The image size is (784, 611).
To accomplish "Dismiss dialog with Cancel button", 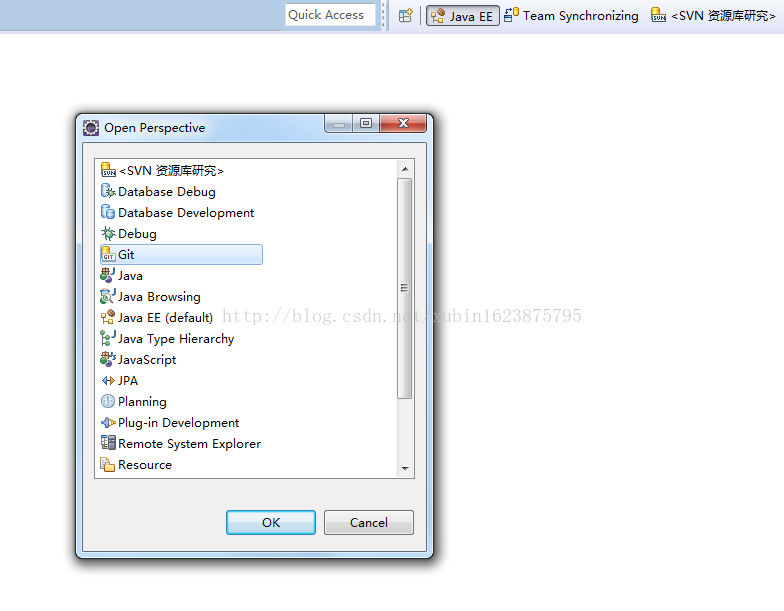I will tap(368, 522).
